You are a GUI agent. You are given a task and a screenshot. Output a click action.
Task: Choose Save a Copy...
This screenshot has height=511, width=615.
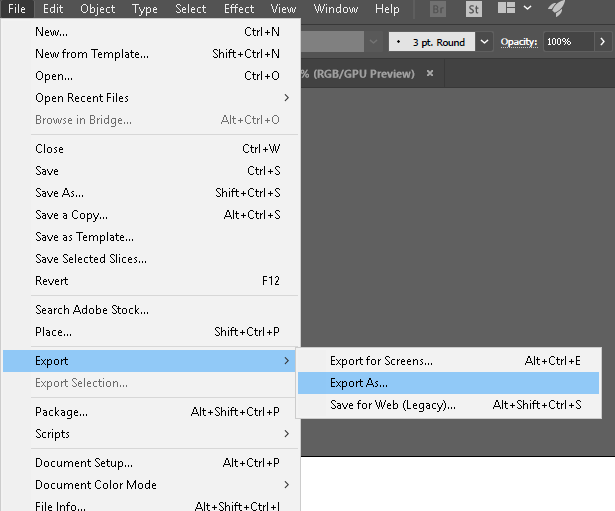pyautogui.click(x=150, y=215)
